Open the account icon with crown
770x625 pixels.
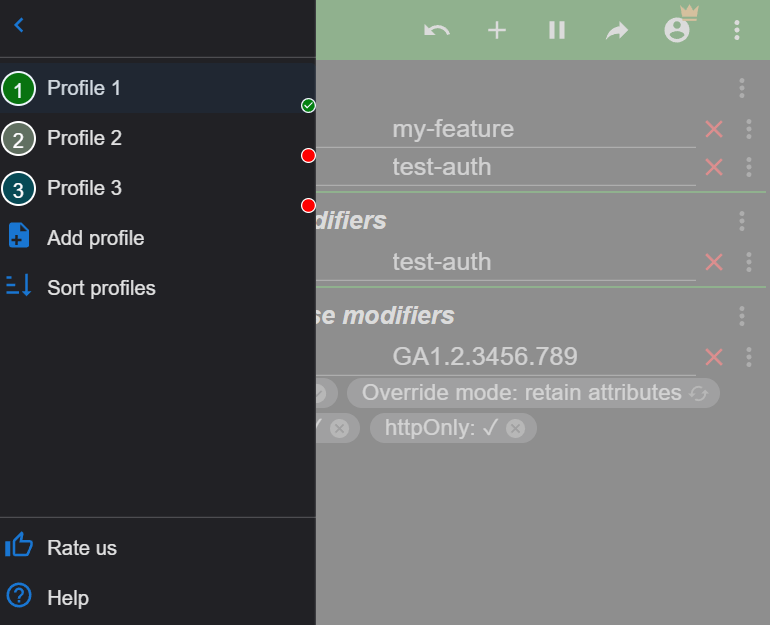point(677,30)
